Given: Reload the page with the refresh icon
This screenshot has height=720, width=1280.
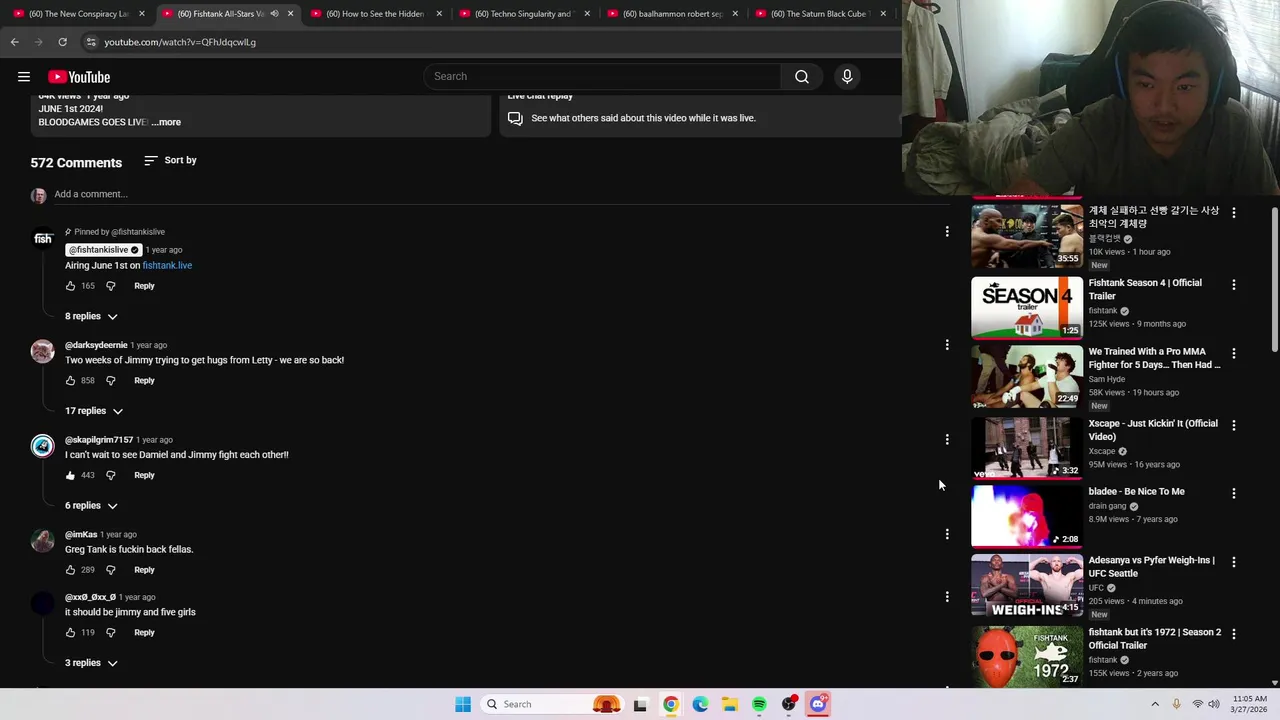Looking at the screenshot, I should click(x=62, y=42).
